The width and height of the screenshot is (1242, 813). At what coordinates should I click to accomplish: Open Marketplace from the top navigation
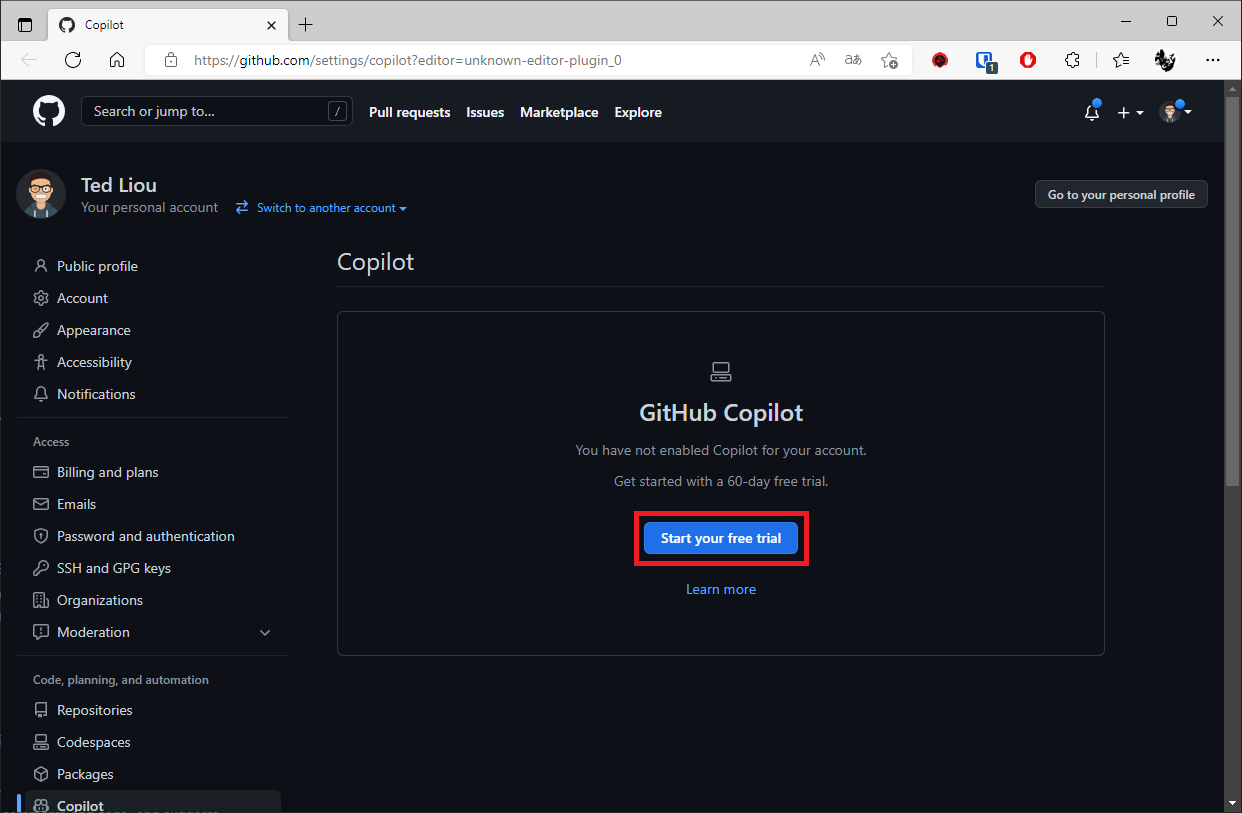[559, 112]
